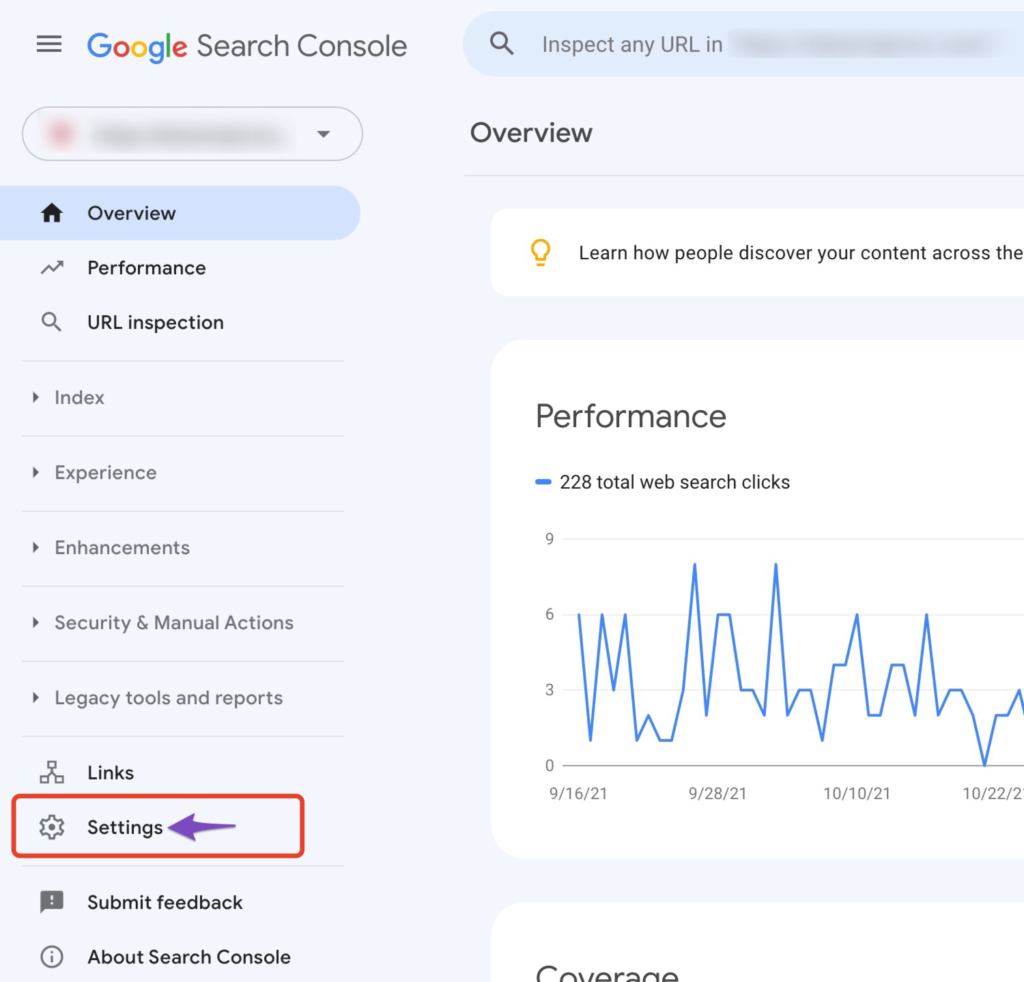Viewport: 1024px width, 982px height.
Task: Expand the Enhancements section arrow
Action: (x=36, y=547)
